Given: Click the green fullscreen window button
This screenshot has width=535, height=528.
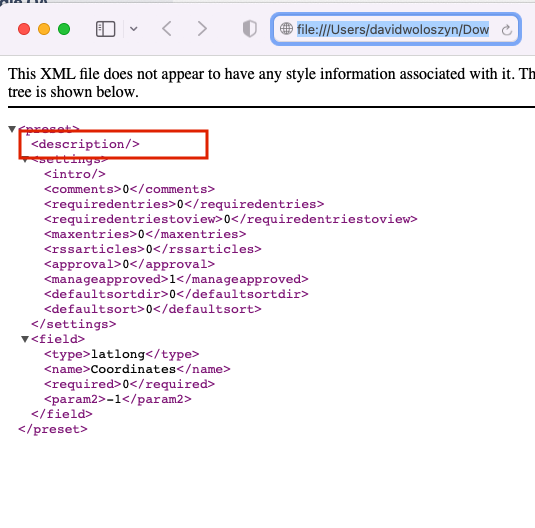Looking at the screenshot, I should (64, 29).
